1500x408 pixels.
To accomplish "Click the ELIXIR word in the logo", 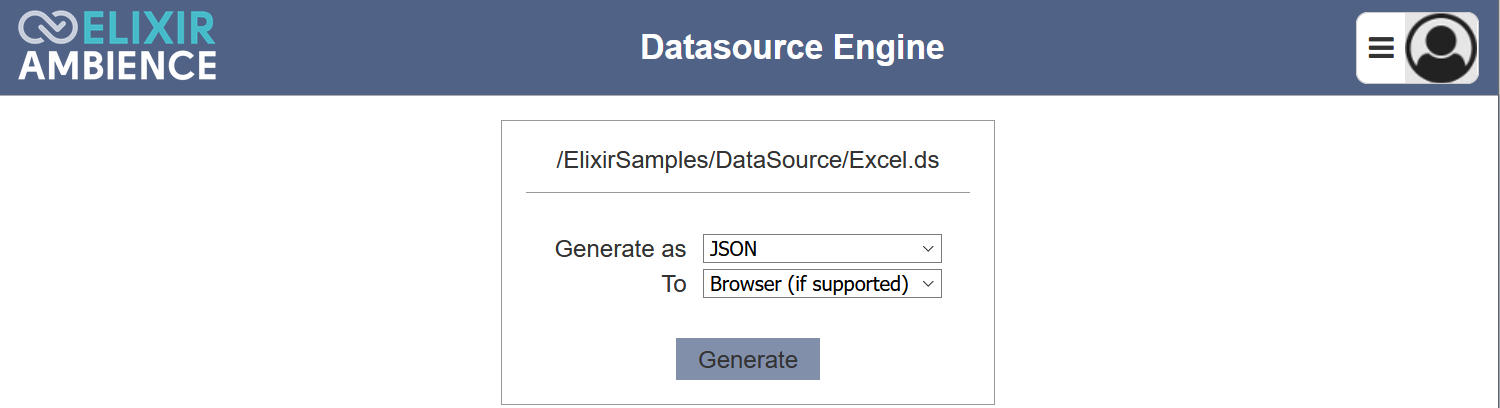I will click(147, 28).
